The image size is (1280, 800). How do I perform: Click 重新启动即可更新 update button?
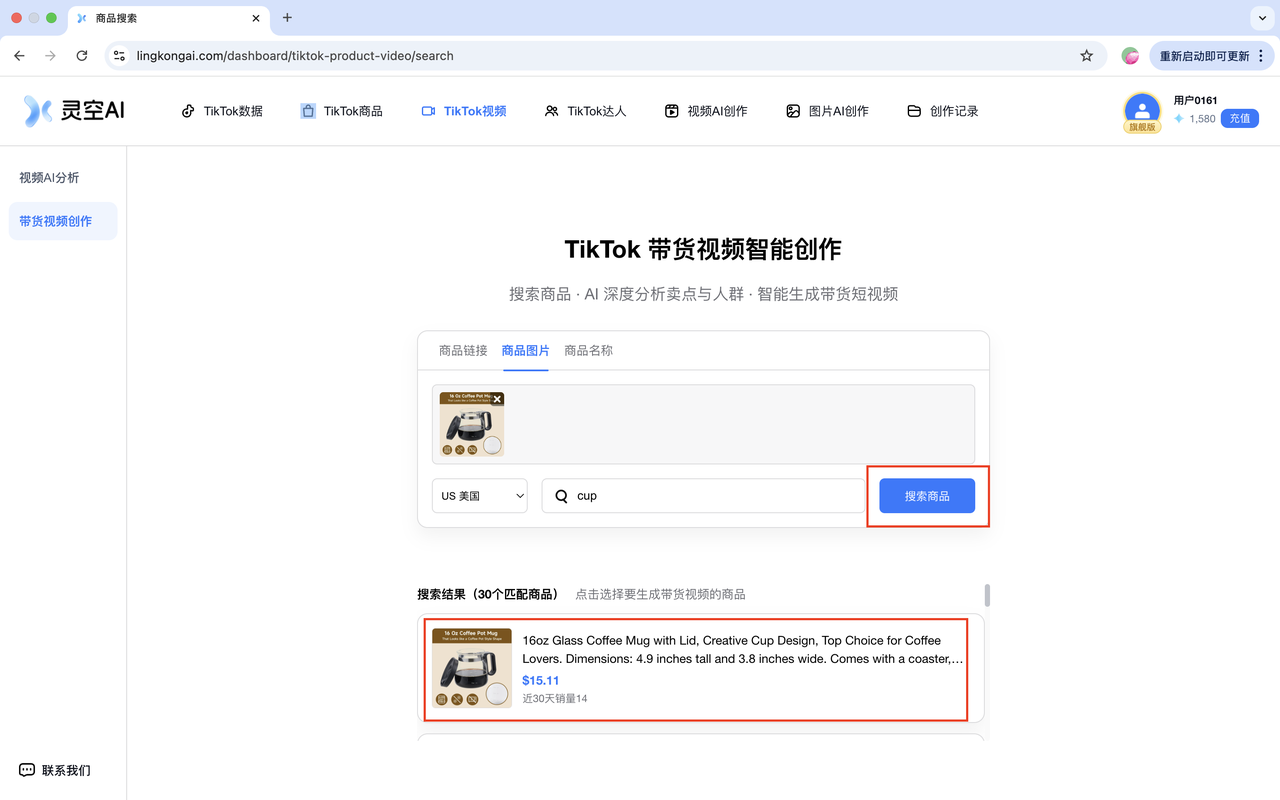1204,56
